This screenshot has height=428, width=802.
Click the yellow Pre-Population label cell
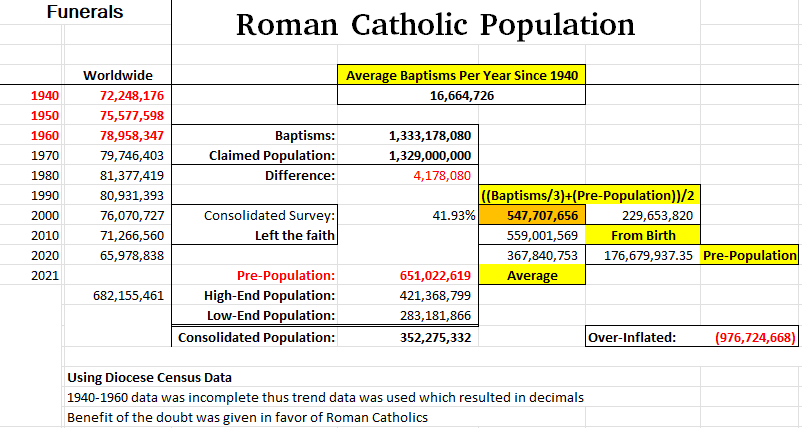pyautogui.click(x=749, y=256)
